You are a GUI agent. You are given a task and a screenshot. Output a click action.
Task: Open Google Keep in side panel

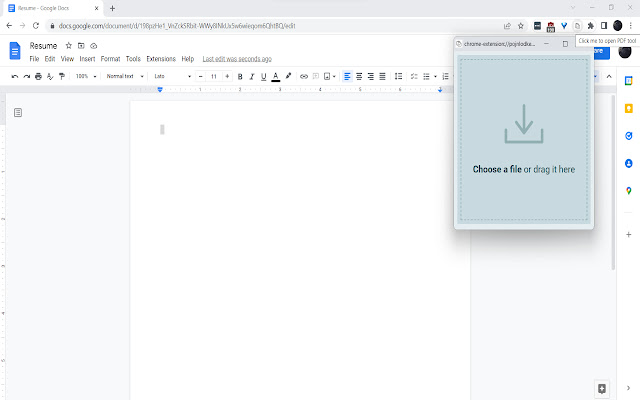click(x=628, y=108)
